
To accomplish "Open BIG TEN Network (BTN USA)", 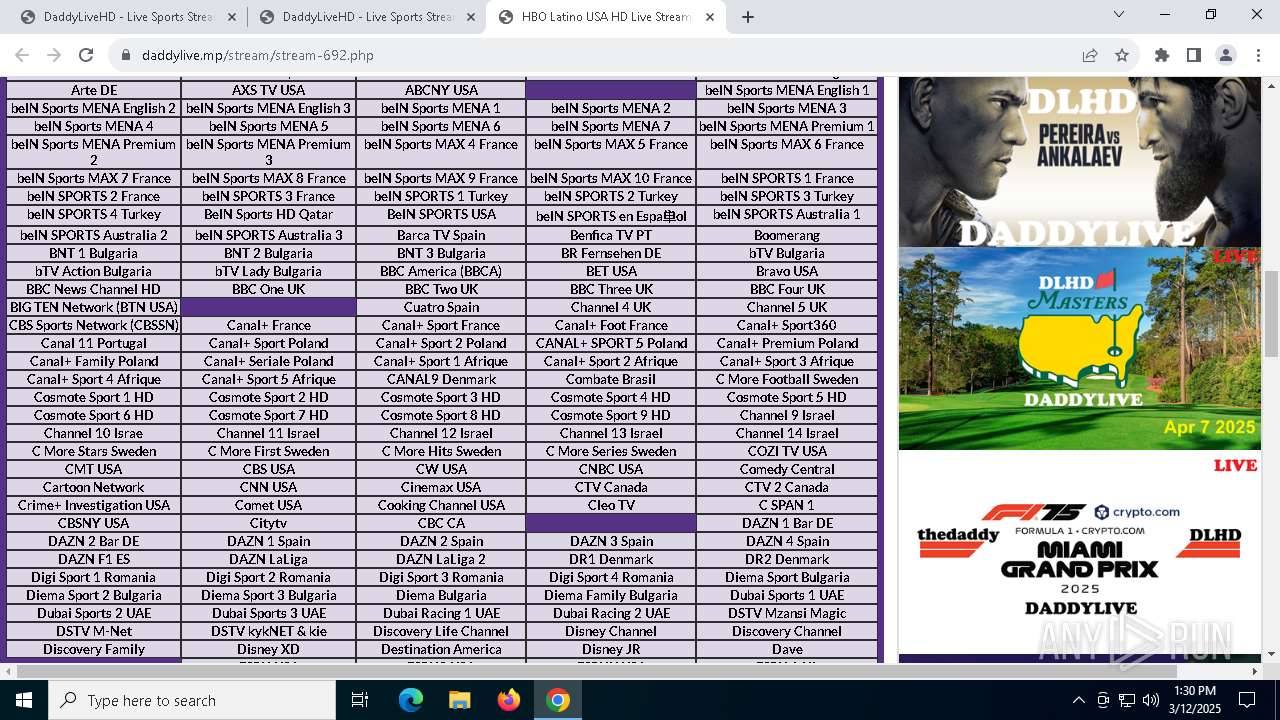I will click(94, 307).
